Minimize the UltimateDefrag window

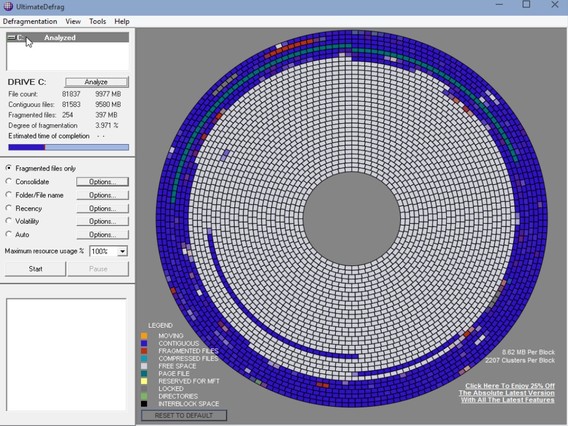tap(500, 4)
